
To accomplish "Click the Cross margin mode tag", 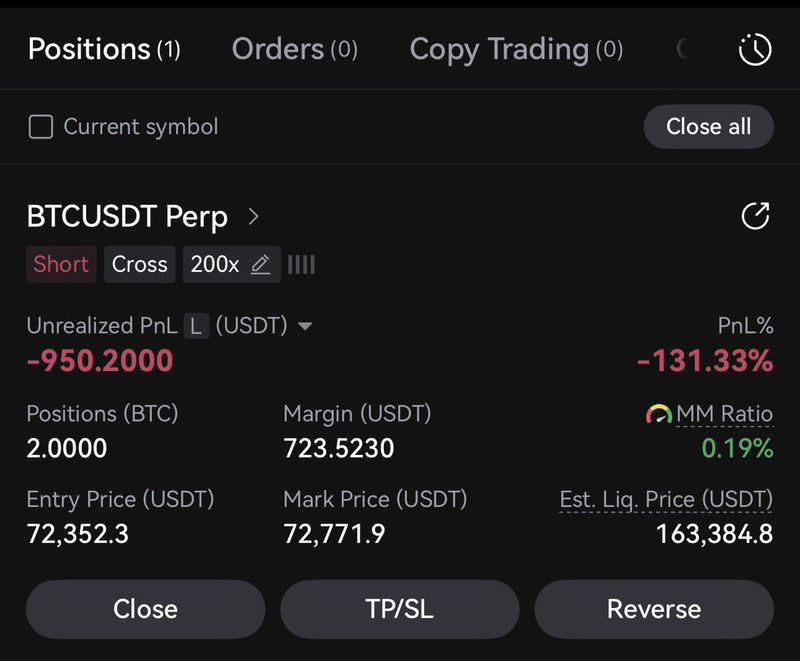I will click(139, 265).
